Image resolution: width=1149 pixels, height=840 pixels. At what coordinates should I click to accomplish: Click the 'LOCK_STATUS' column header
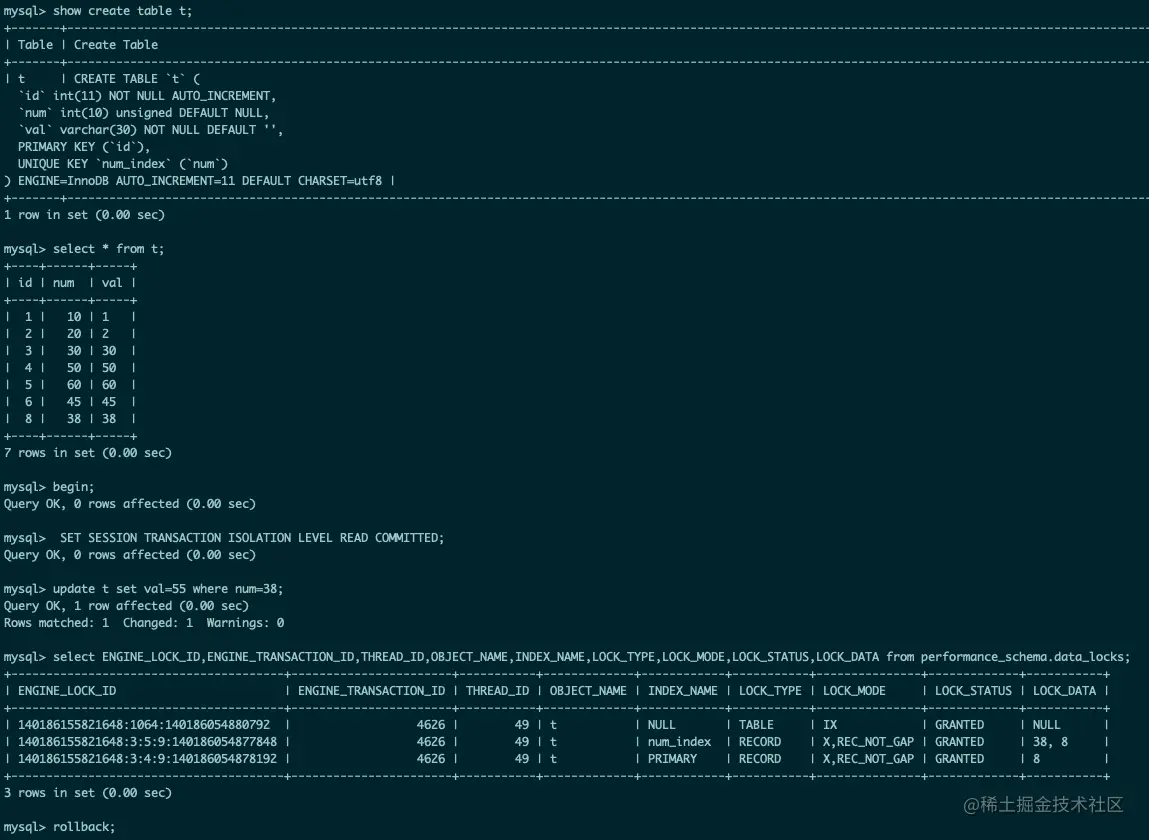[973, 690]
